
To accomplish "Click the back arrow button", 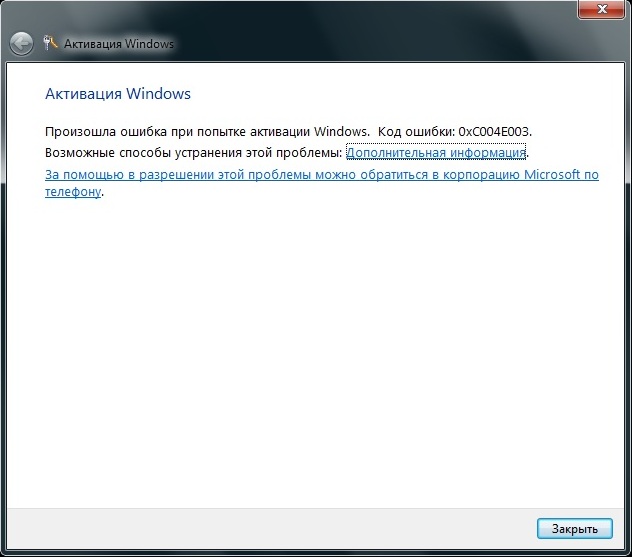I will [21, 44].
